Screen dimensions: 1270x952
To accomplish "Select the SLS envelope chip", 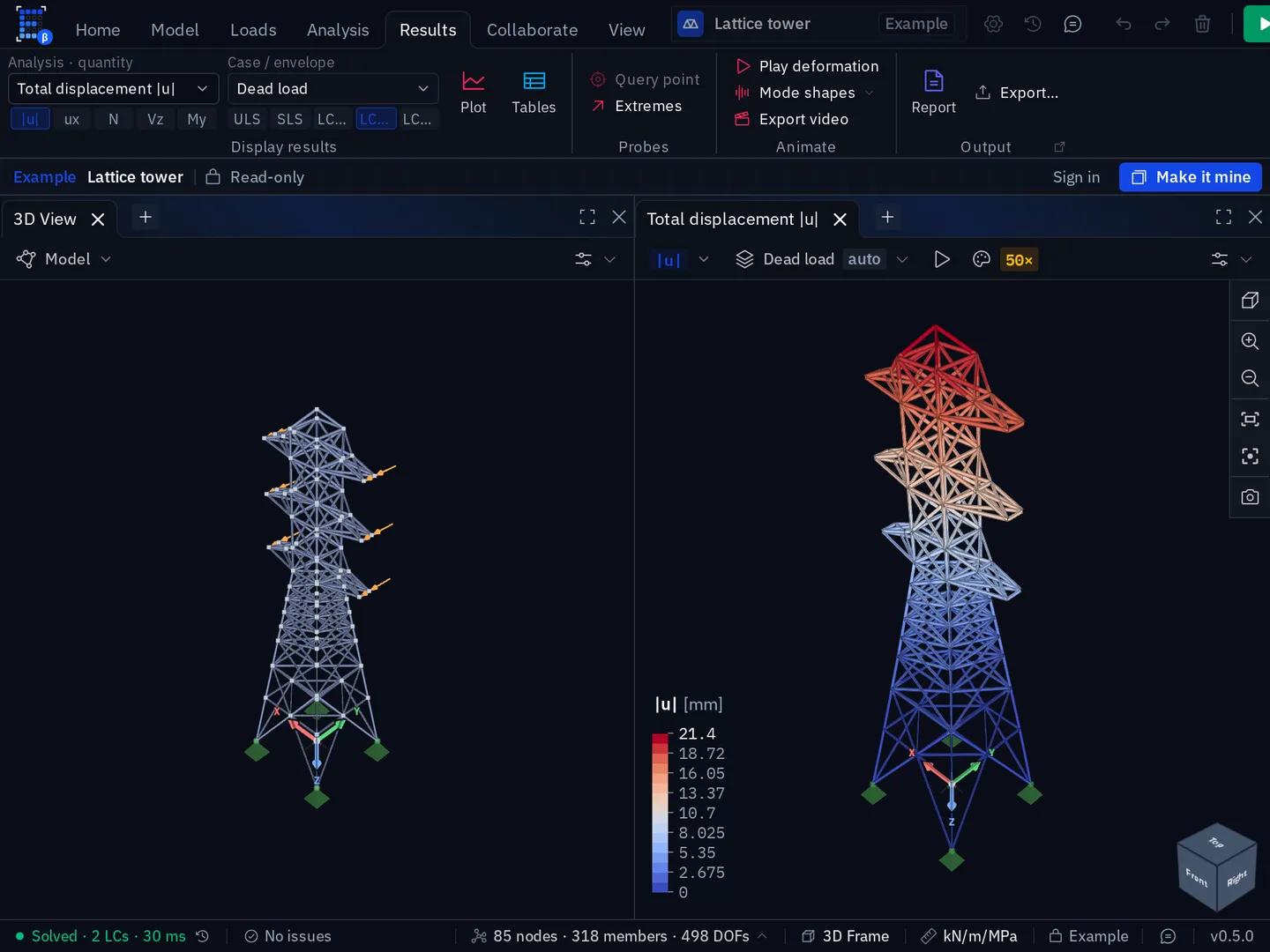I will pyautogui.click(x=289, y=119).
